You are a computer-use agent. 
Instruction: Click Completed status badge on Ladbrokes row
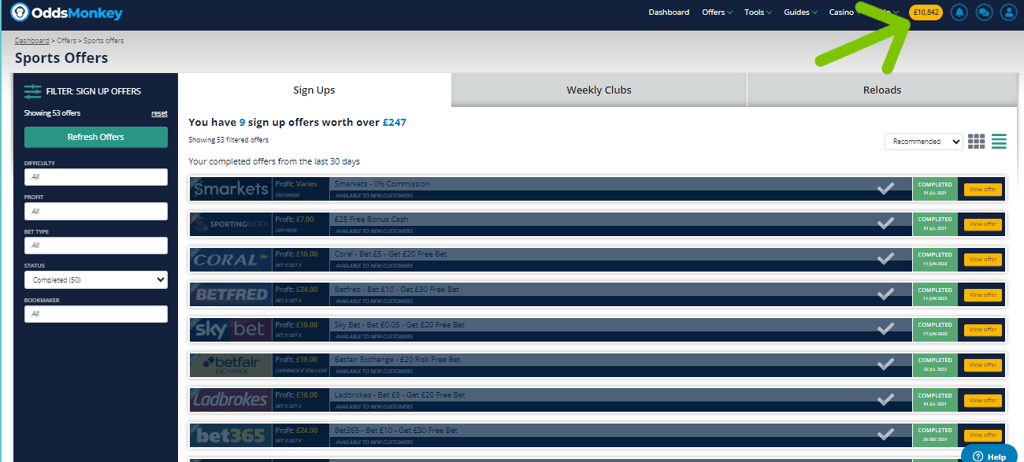tap(935, 400)
